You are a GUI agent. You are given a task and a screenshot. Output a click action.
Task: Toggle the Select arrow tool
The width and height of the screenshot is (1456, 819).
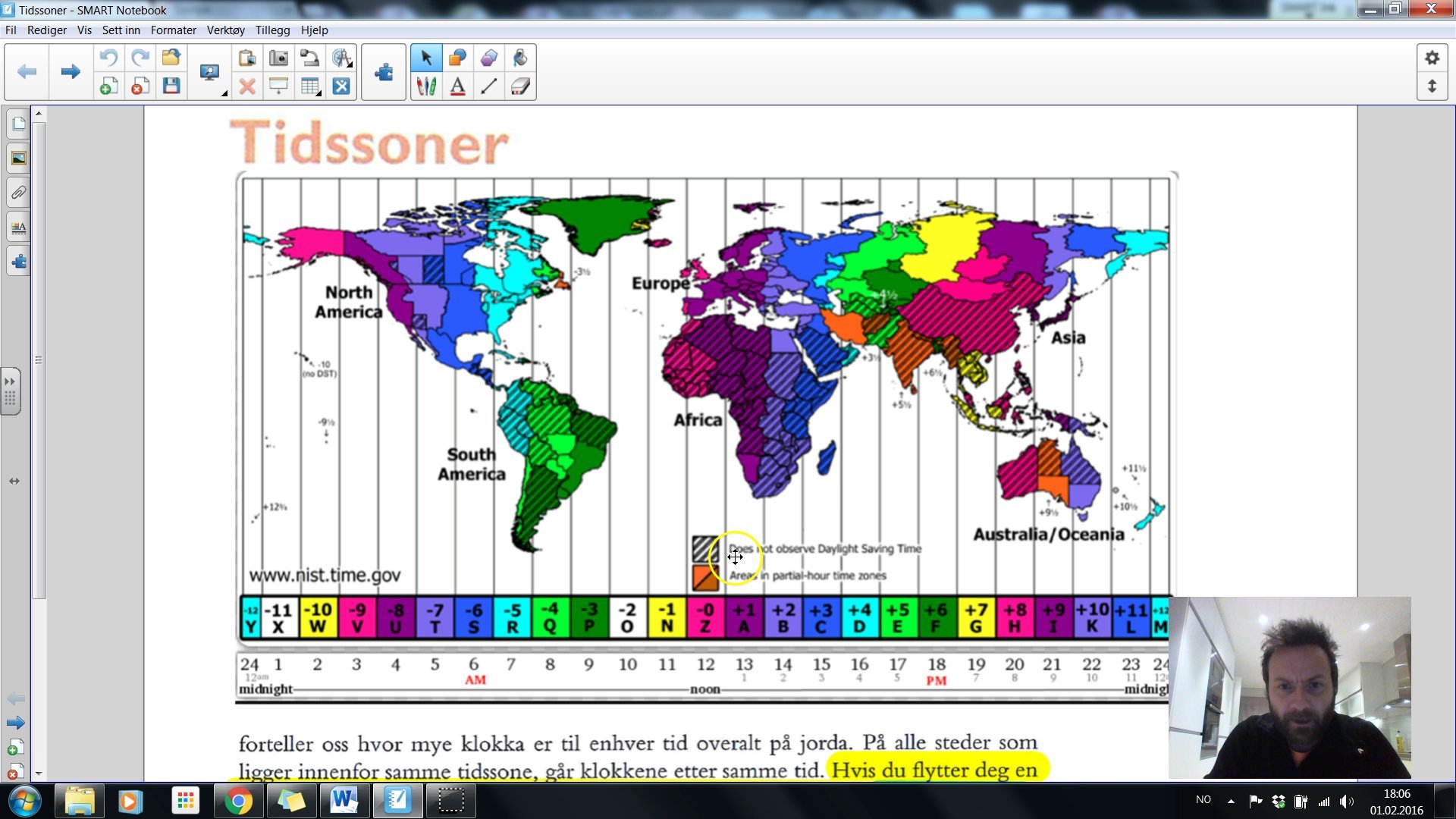427,57
